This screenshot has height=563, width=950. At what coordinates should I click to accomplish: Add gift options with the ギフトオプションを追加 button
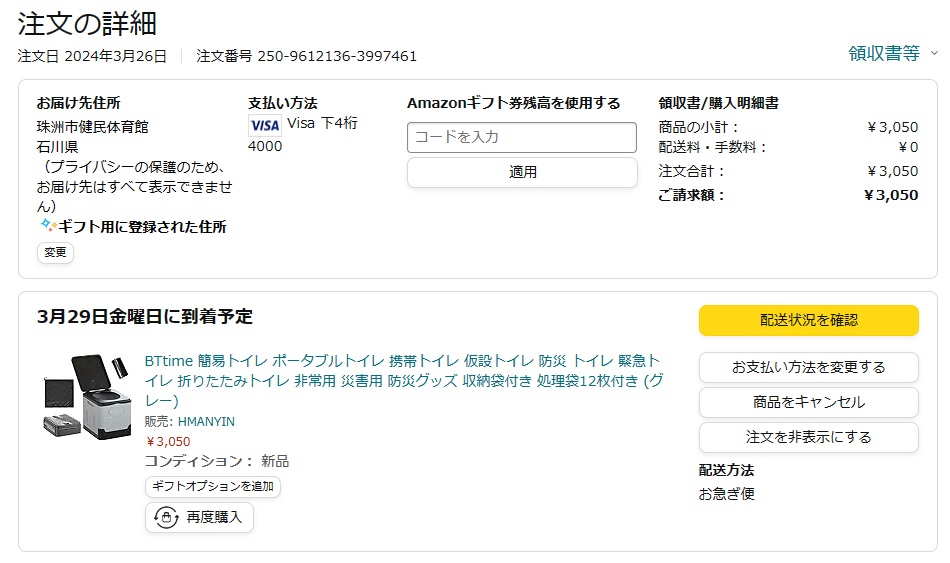(x=213, y=487)
